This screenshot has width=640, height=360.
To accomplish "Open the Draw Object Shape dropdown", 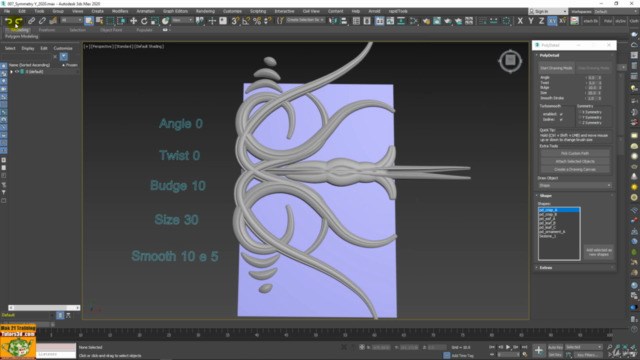I will pos(575,185).
